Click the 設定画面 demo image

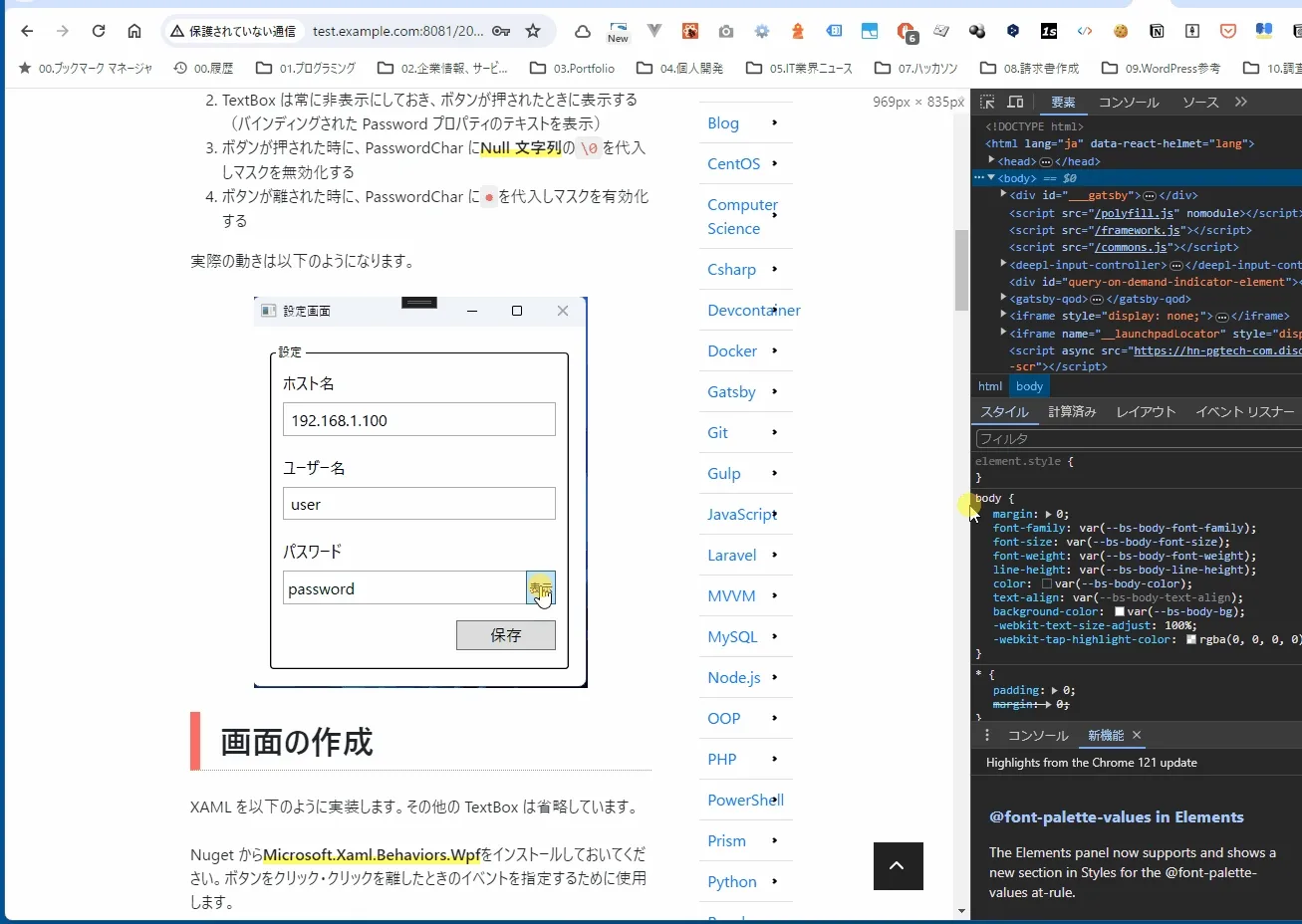tap(420, 492)
